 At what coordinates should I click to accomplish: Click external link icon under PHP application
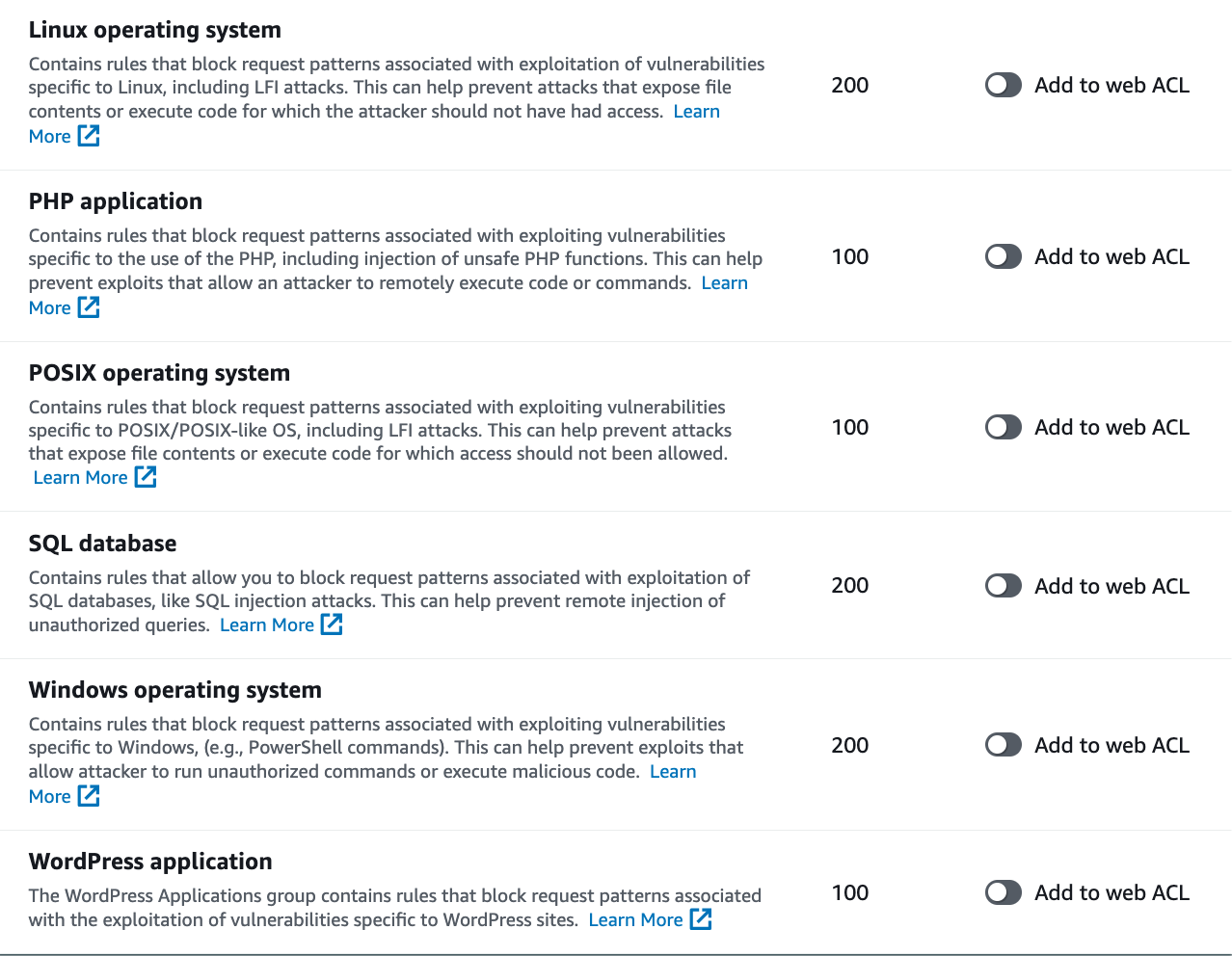pyautogui.click(x=89, y=307)
